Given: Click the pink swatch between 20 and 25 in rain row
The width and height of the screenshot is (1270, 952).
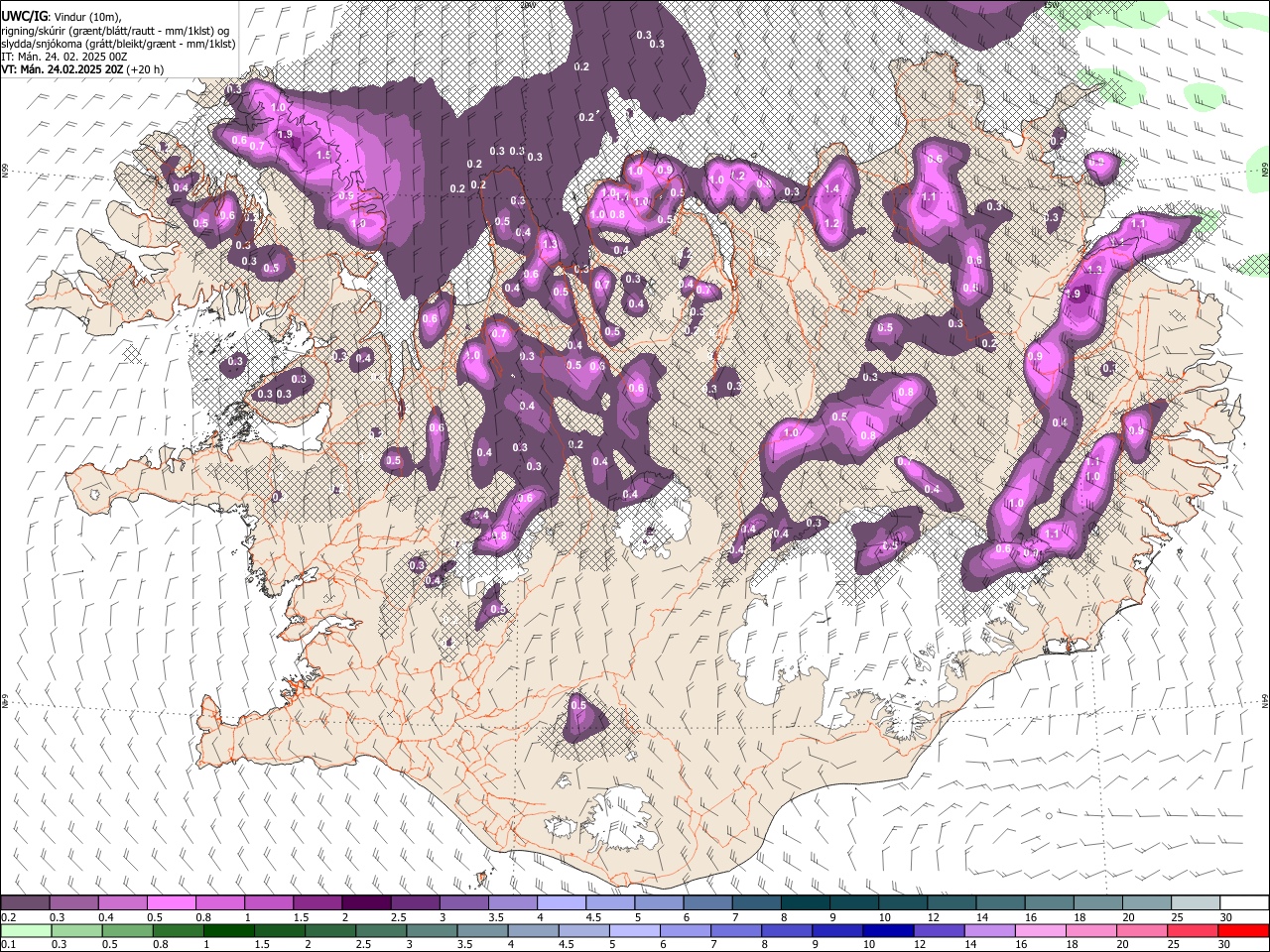Looking at the screenshot, I should click(x=1143, y=930).
